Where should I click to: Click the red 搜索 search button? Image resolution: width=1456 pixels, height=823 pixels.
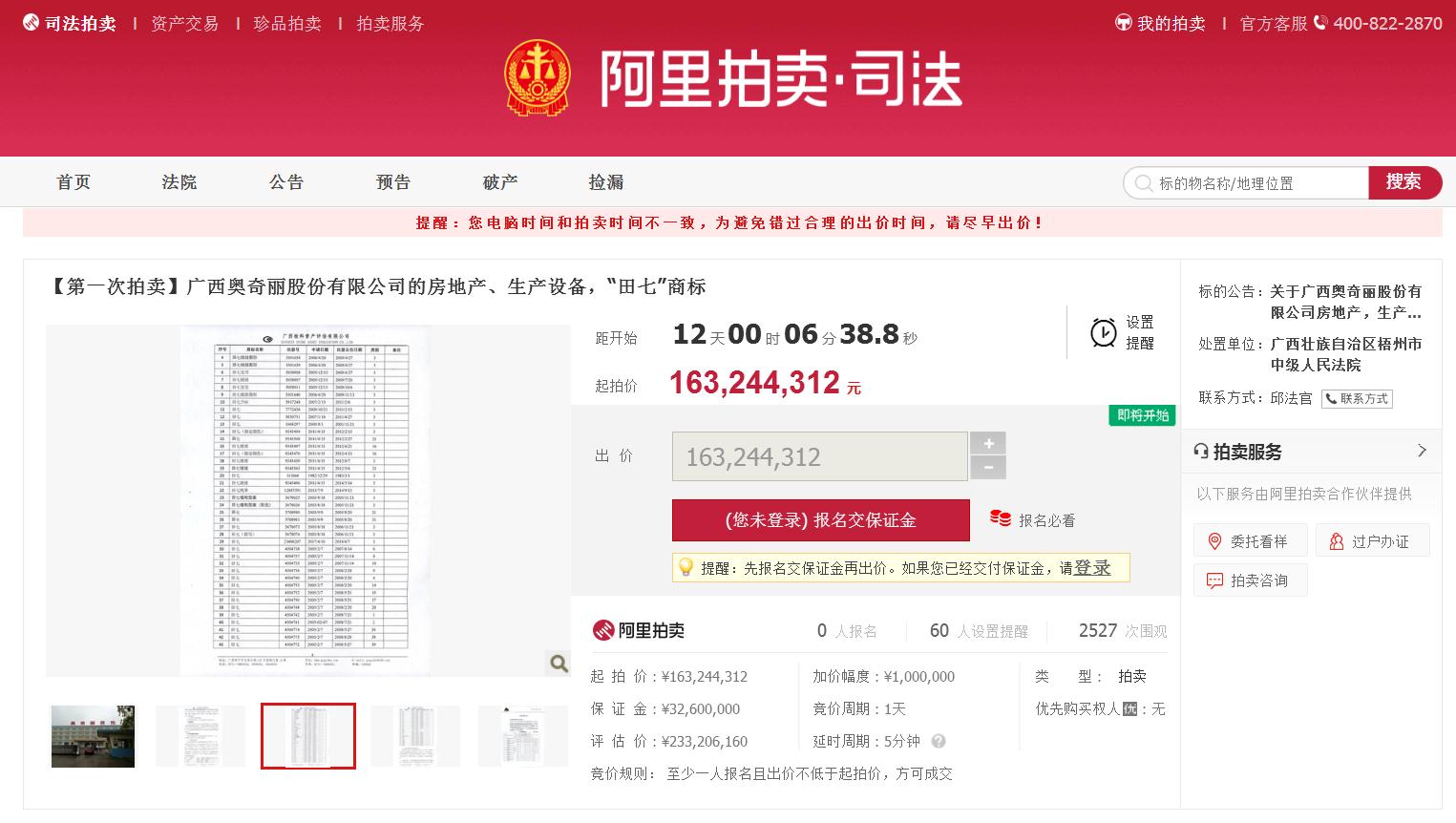1404,182
